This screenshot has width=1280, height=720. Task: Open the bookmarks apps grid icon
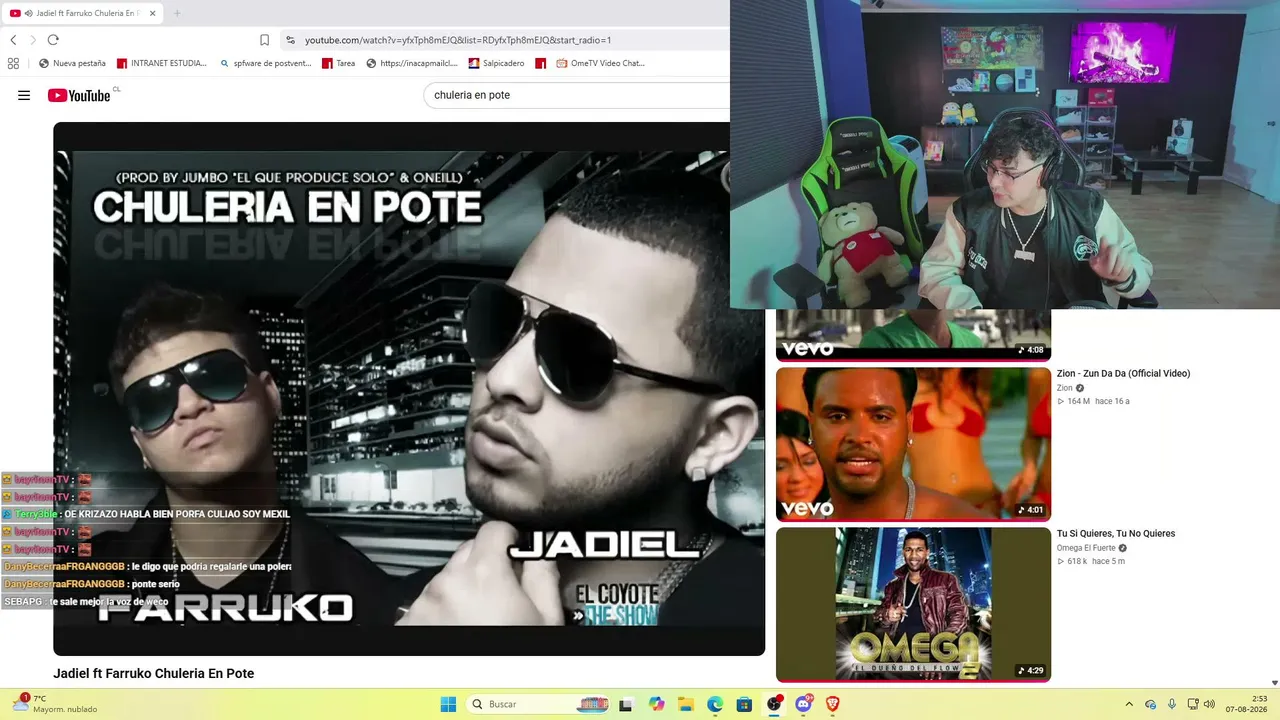pyautogui.click(x=13, y=63)
